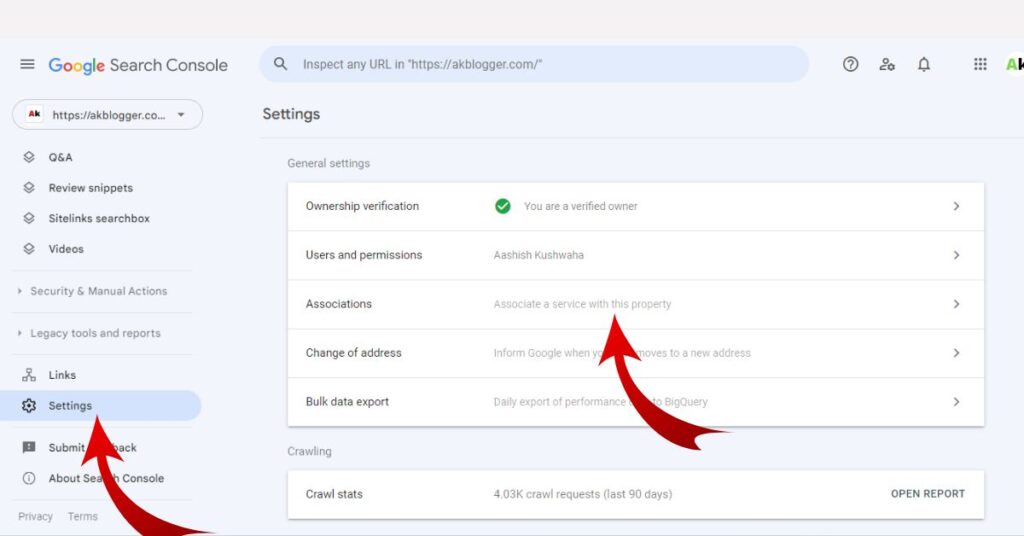Viewport: 1024px width, 536px height.
Task: Click the Submit feedback icon
Action: point(29,448)
